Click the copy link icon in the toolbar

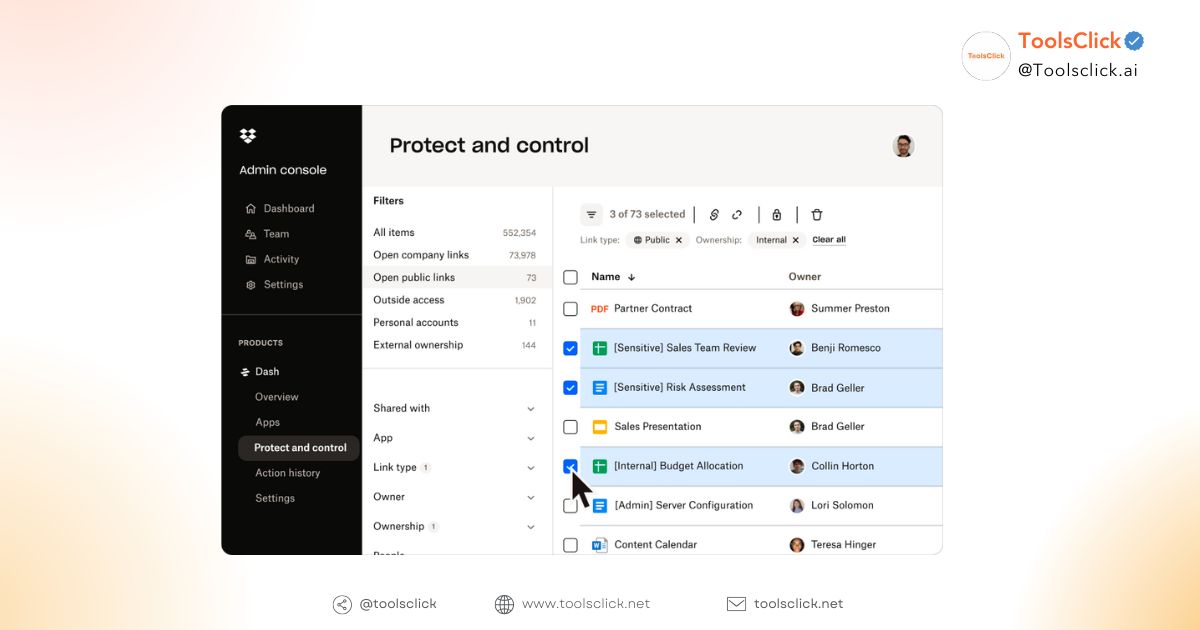pos(713,214)
